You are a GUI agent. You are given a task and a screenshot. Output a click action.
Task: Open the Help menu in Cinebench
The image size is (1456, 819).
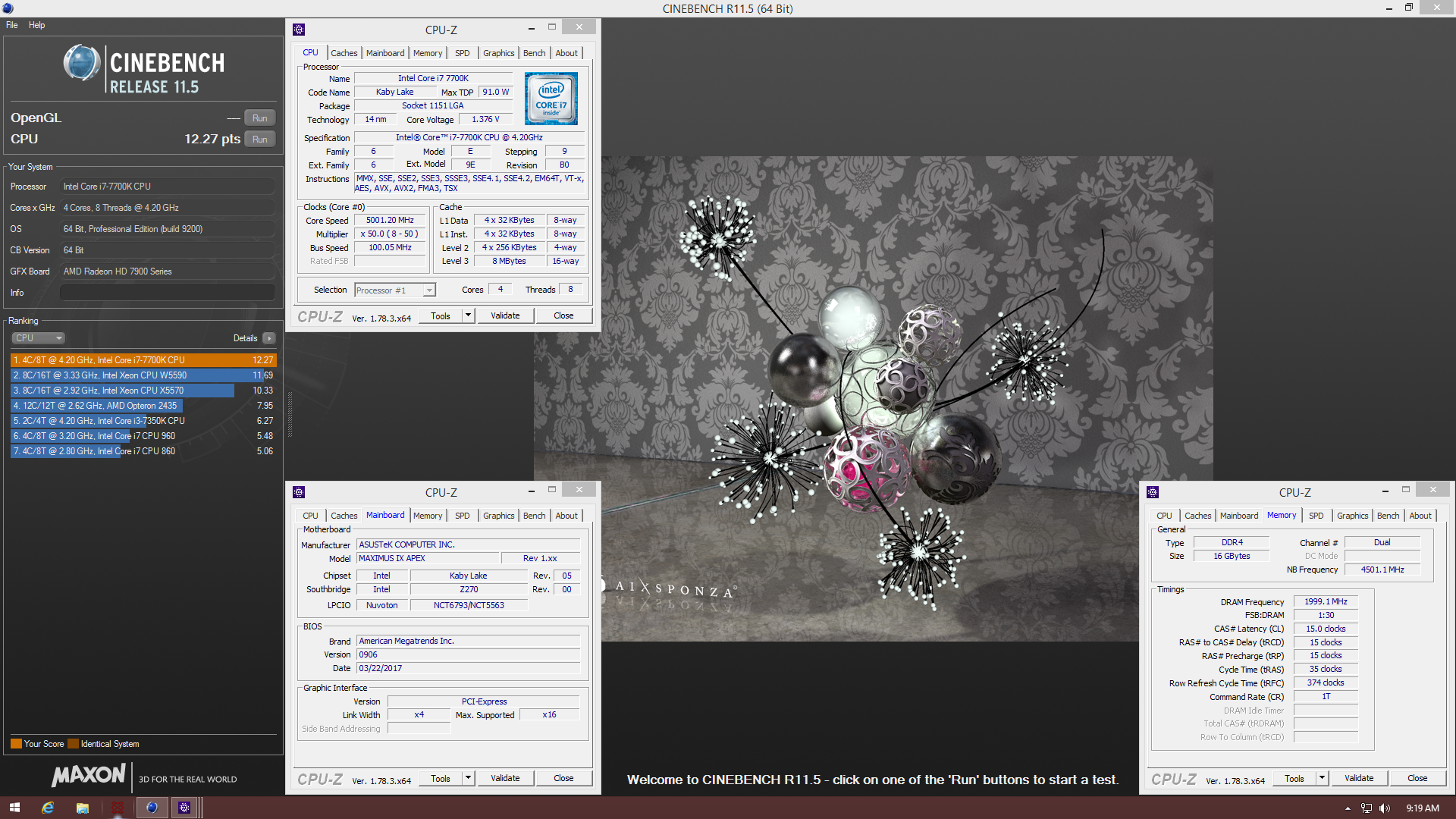36,25
